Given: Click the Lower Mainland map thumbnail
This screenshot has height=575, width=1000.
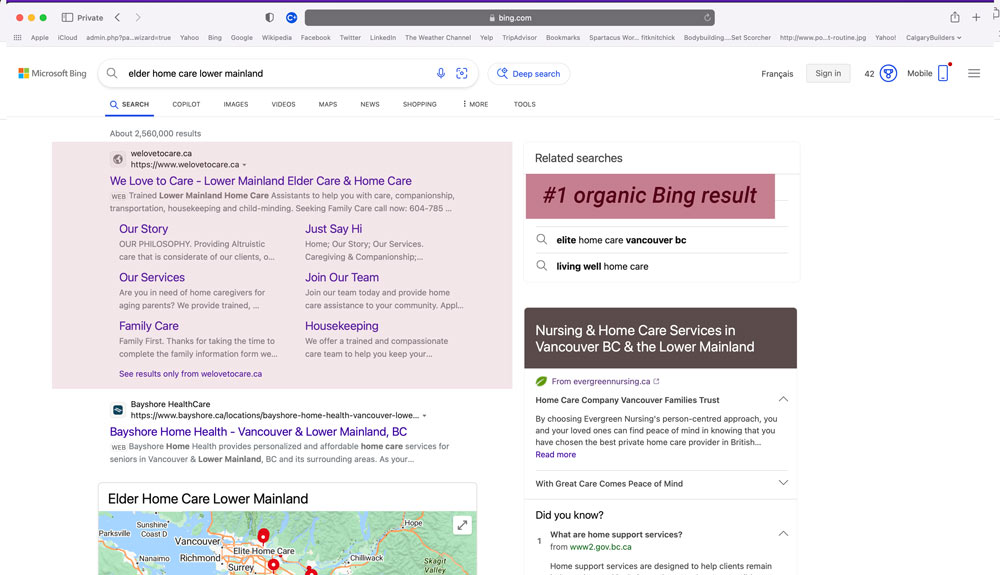Looking at the screenshot, I should pyautogui.click(x=287, y=543).
